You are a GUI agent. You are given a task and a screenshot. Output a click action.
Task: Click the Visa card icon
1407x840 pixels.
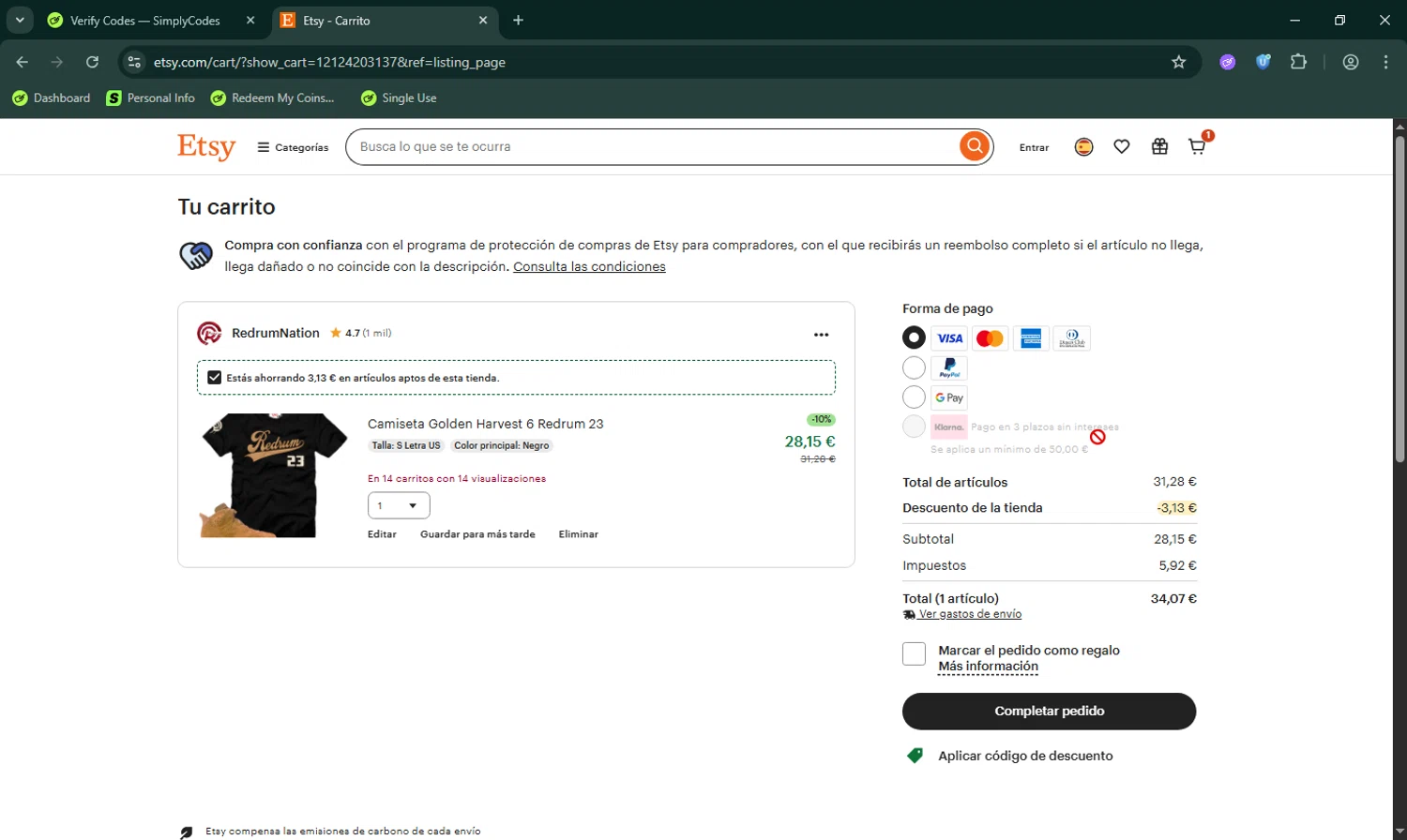coord(949,338)
